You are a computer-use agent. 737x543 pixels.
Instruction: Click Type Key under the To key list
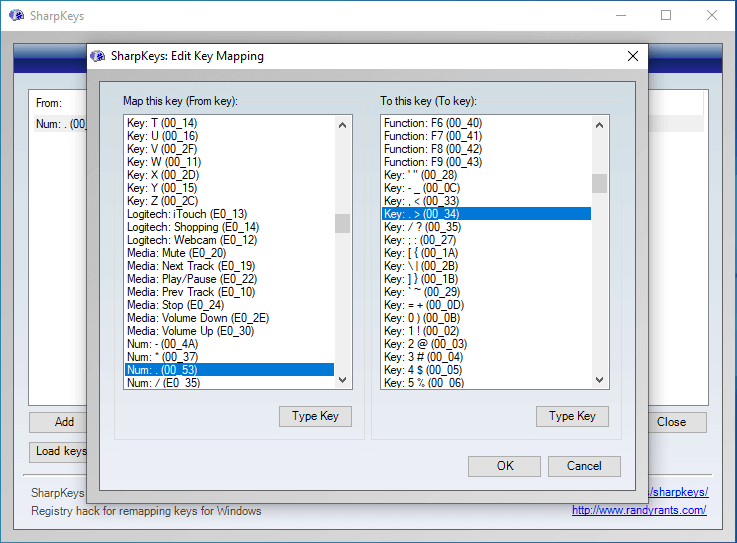pyautogui.click(x=572, y=416)
